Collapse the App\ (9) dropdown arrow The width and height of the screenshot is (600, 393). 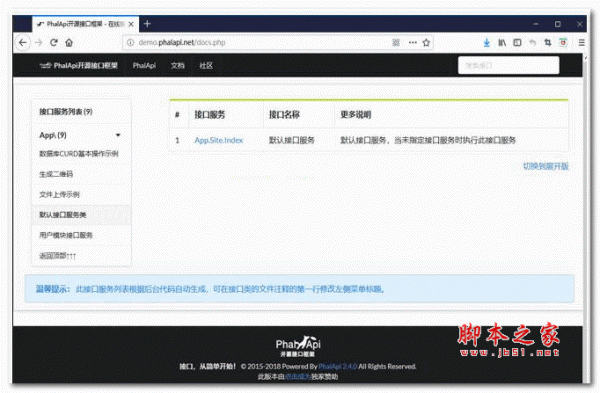click(118, 135)
